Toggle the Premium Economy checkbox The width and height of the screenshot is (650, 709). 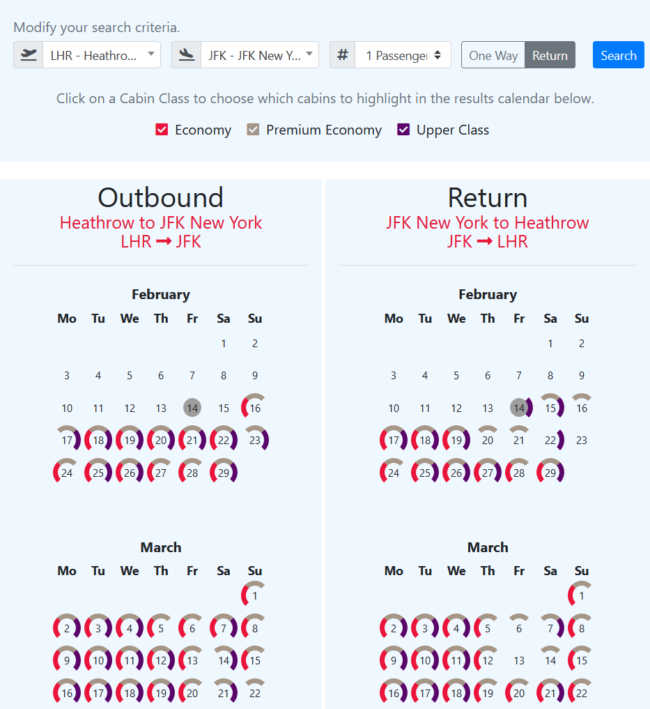click(x=254, y=130)
